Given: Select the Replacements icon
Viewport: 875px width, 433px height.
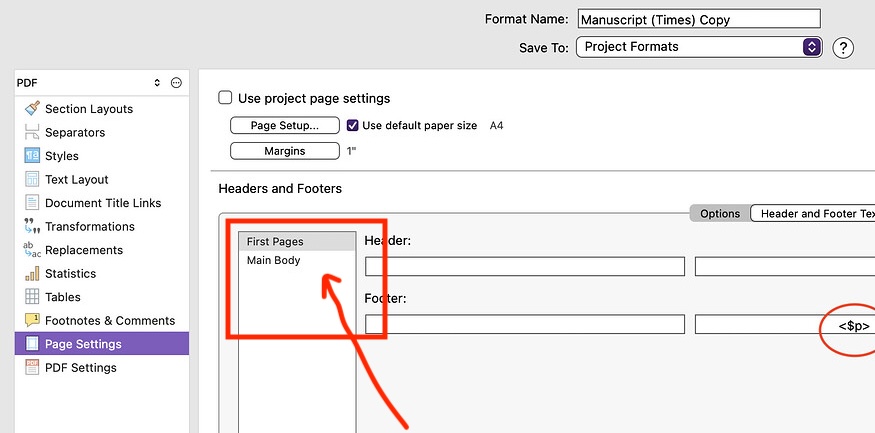Looking at the screenshot, I should [32, 250].
